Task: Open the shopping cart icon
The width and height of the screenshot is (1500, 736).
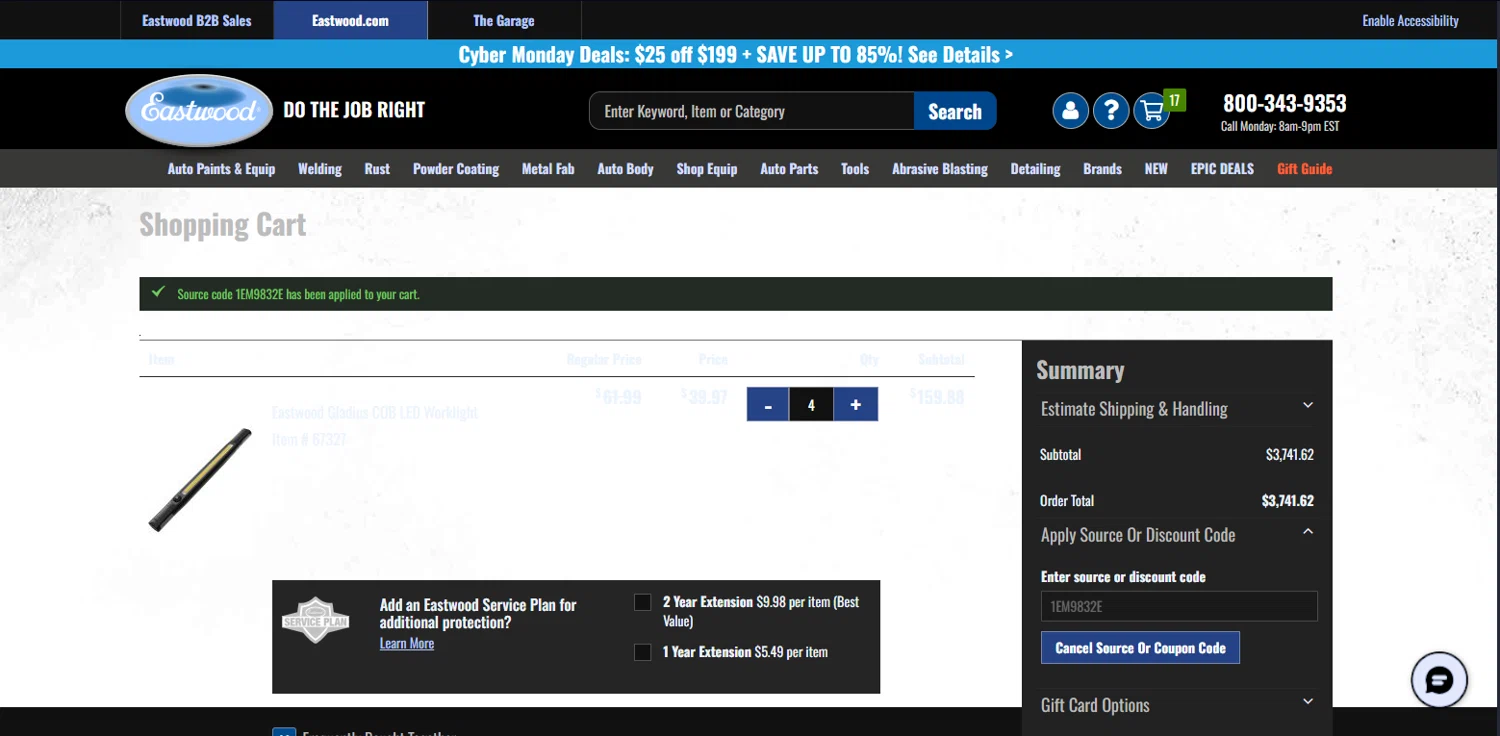Action: point(1152,110)
